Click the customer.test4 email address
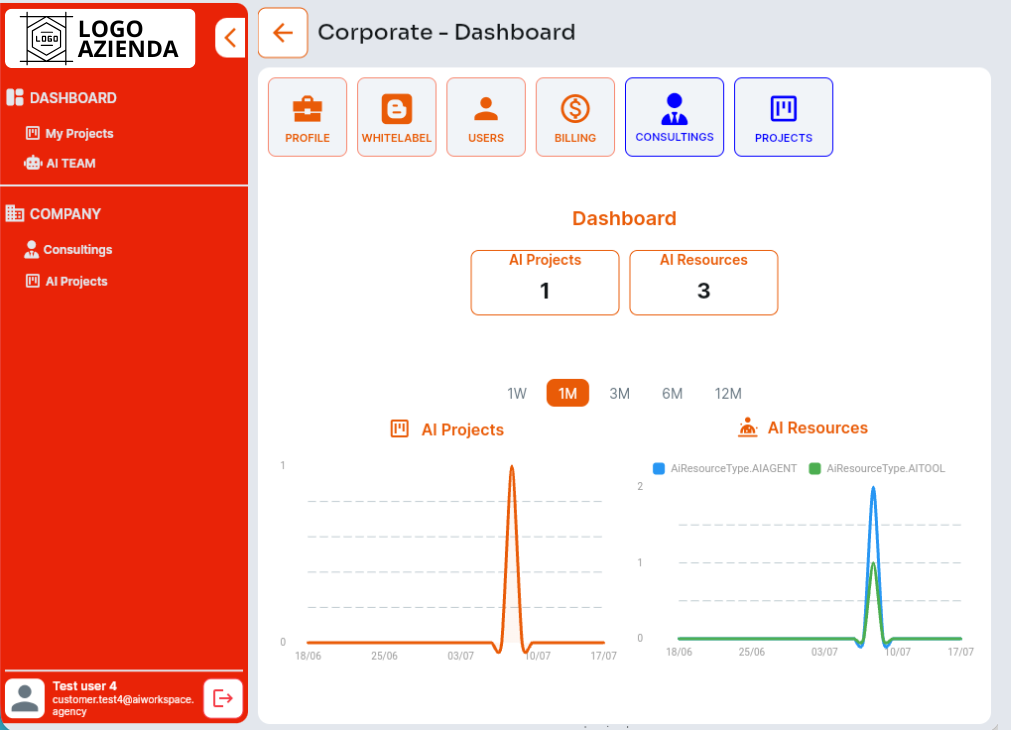This screenshot has width=1011, height=730. click(x=123, y=705)
